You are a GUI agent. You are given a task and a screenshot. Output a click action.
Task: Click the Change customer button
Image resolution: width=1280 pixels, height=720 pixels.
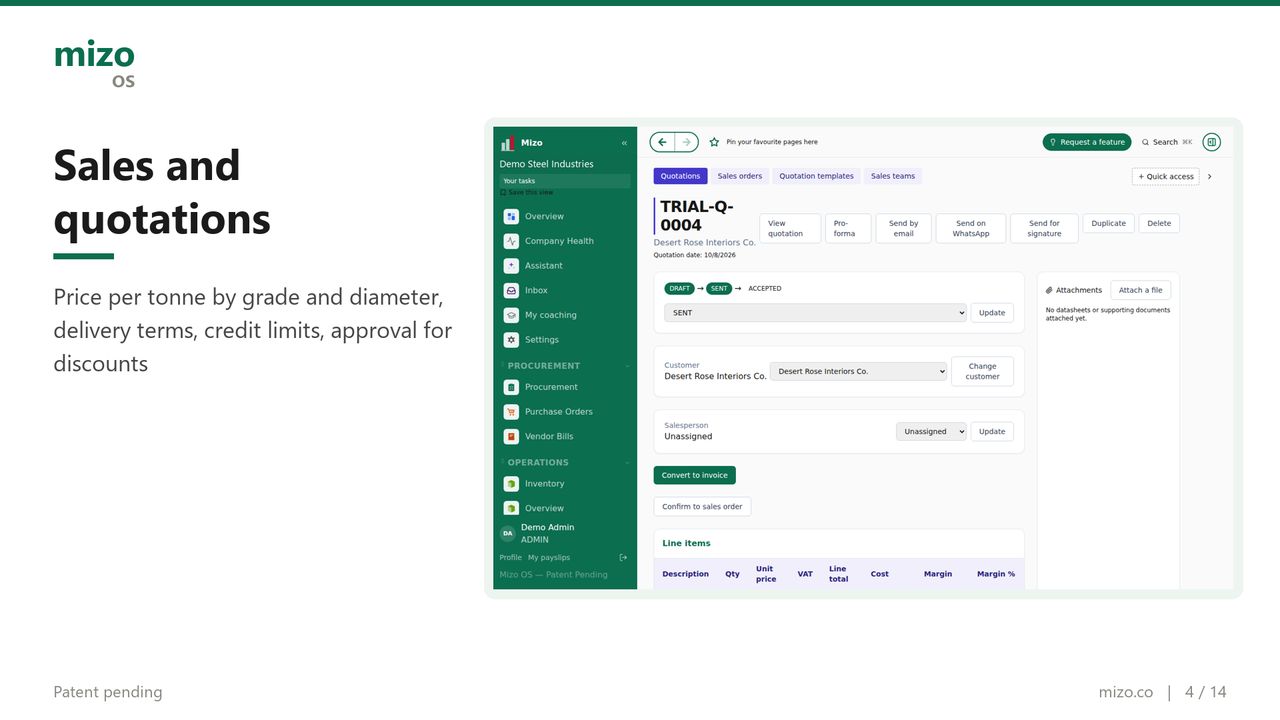982,371
